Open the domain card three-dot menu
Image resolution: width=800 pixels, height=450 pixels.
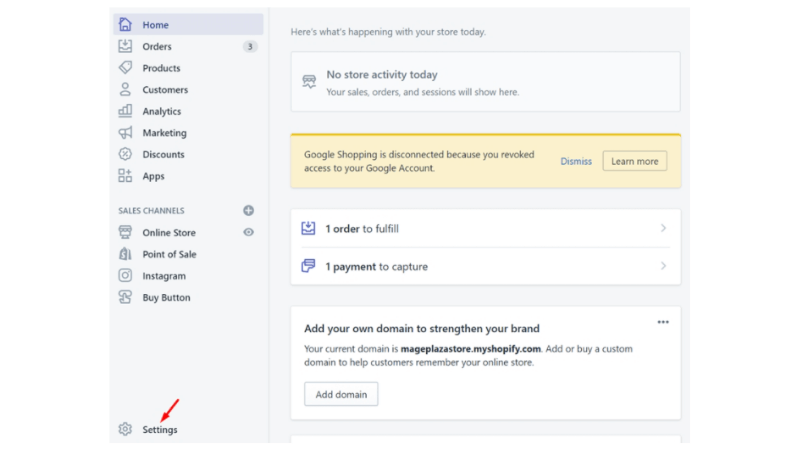[663, 322]
